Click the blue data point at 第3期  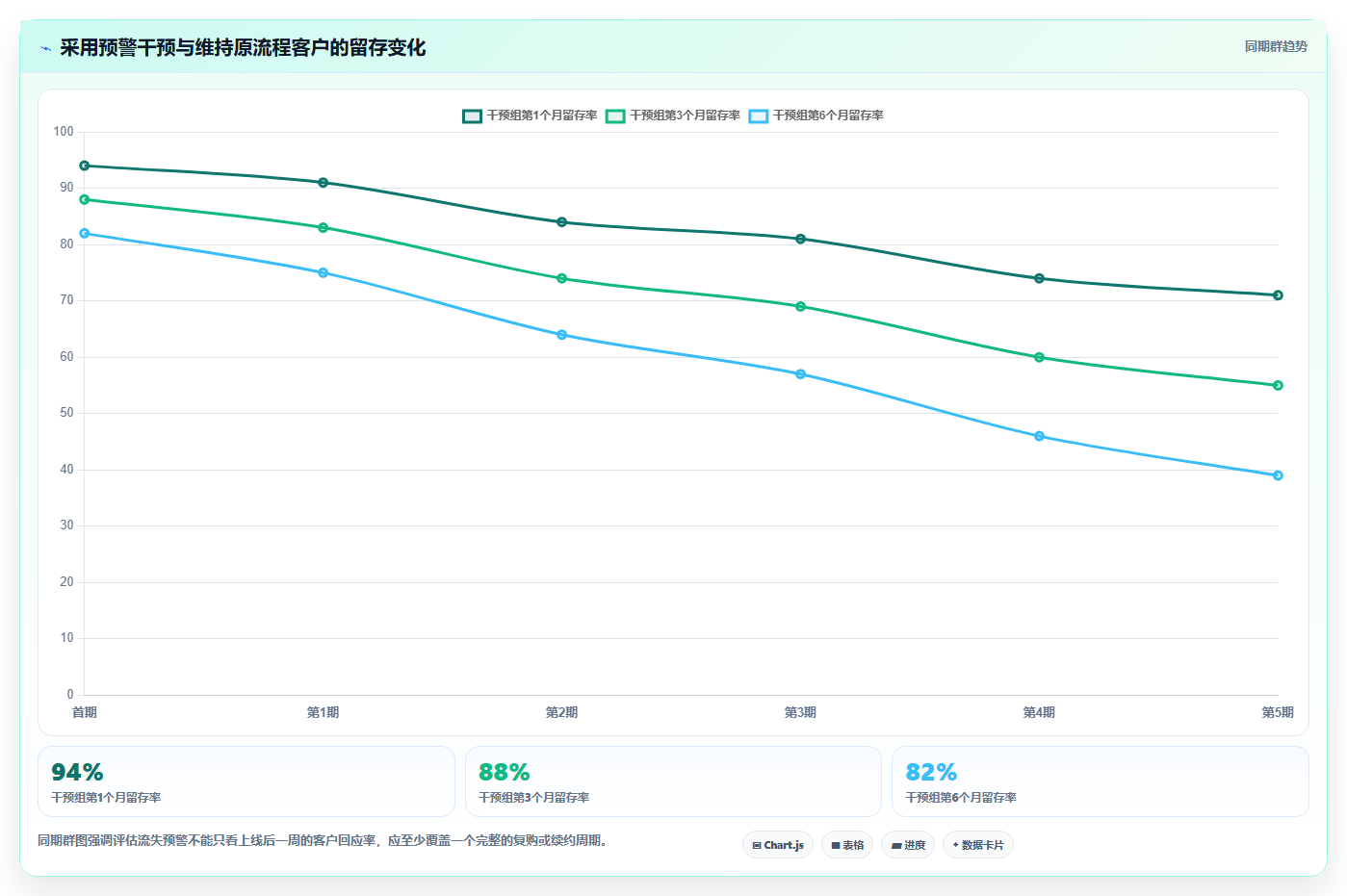[x=801, y=374]
